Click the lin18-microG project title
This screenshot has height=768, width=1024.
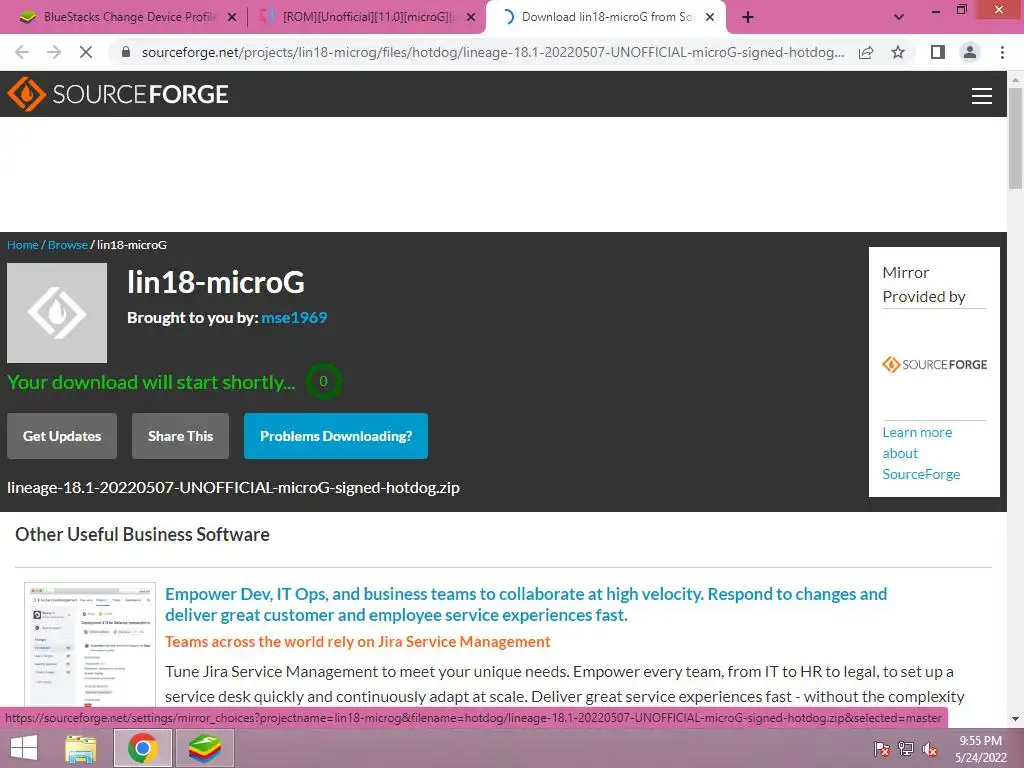(216, 283)
